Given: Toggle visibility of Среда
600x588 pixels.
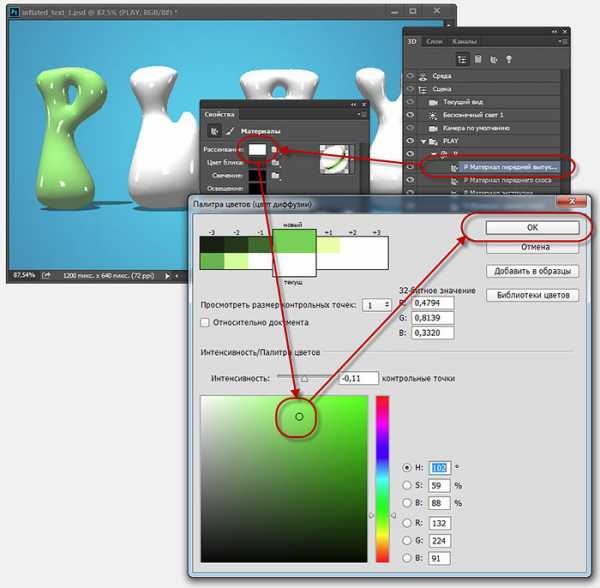Looking at the screenshot, I should 410,76.
